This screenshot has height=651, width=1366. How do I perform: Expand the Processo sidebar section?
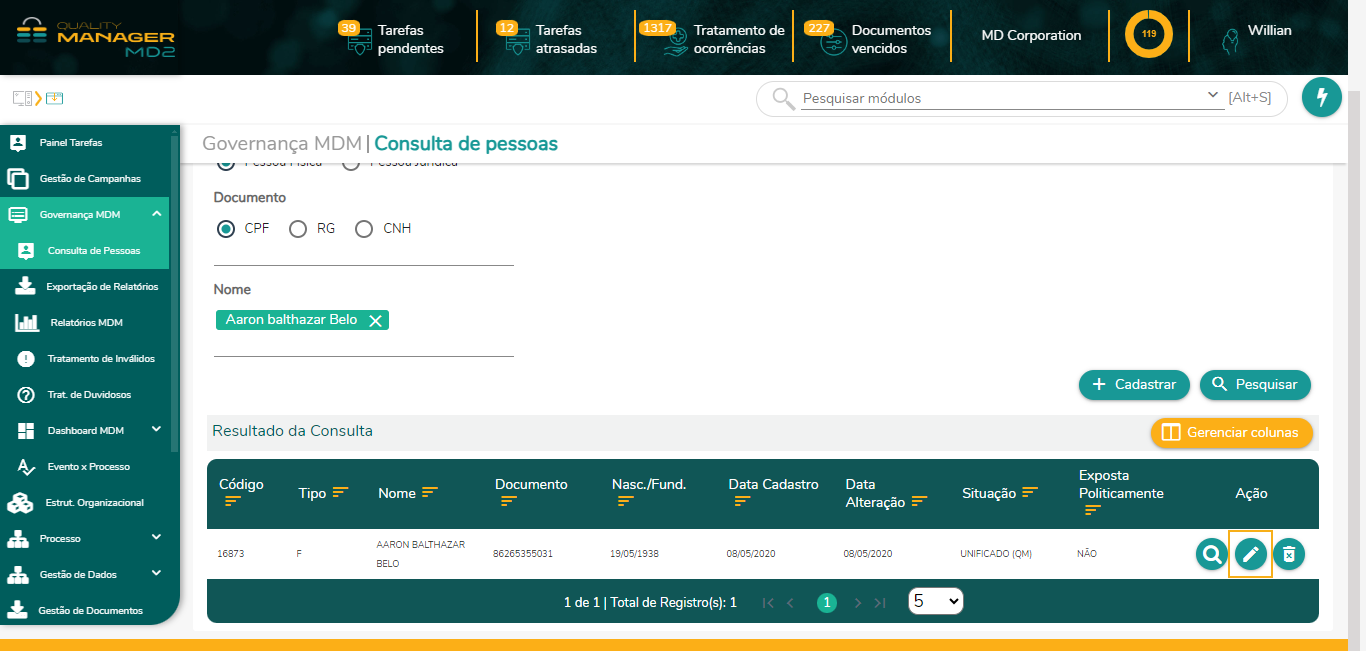tap(68, 537)
